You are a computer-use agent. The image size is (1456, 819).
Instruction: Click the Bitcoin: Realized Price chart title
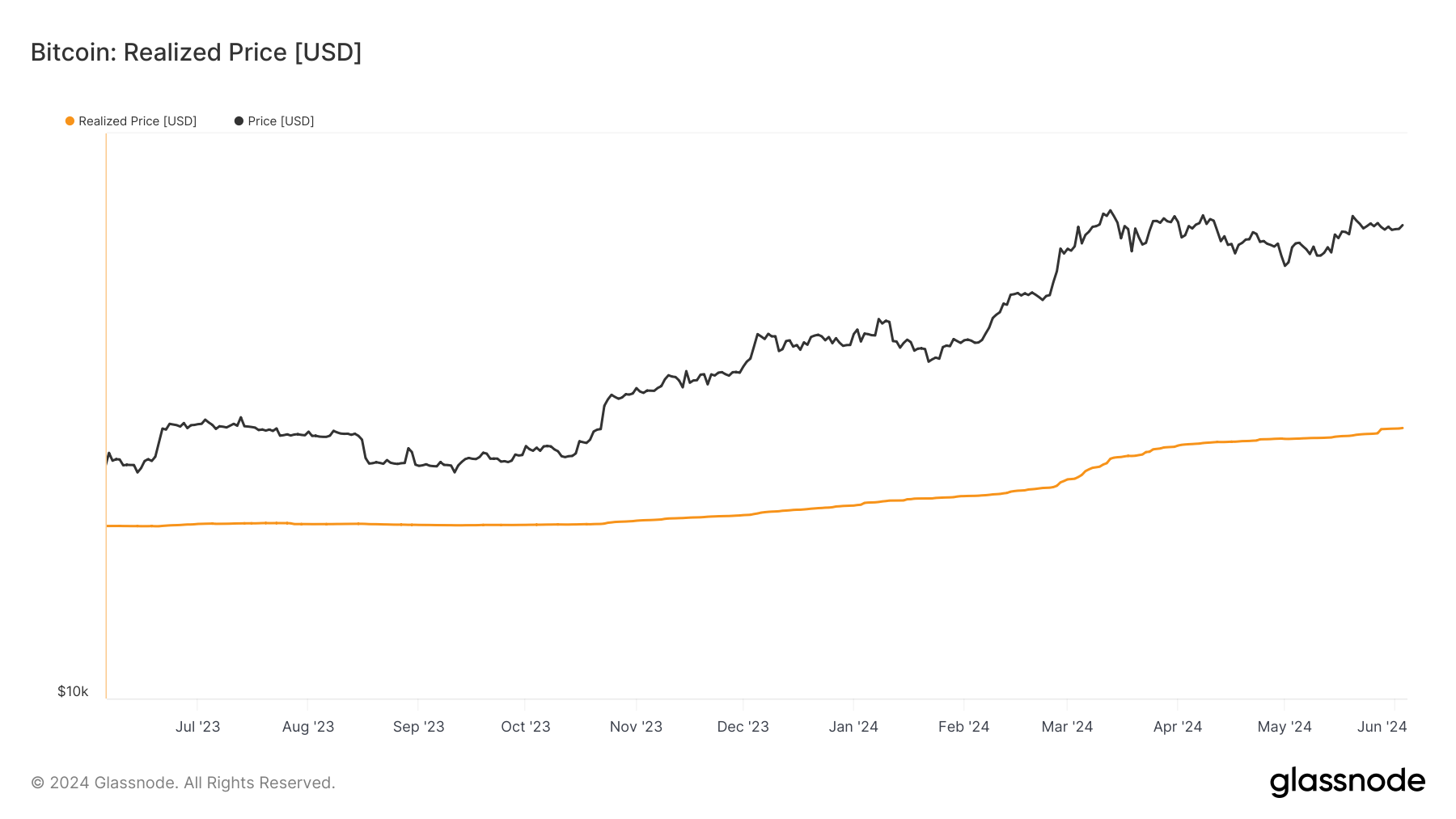(196, 53)
